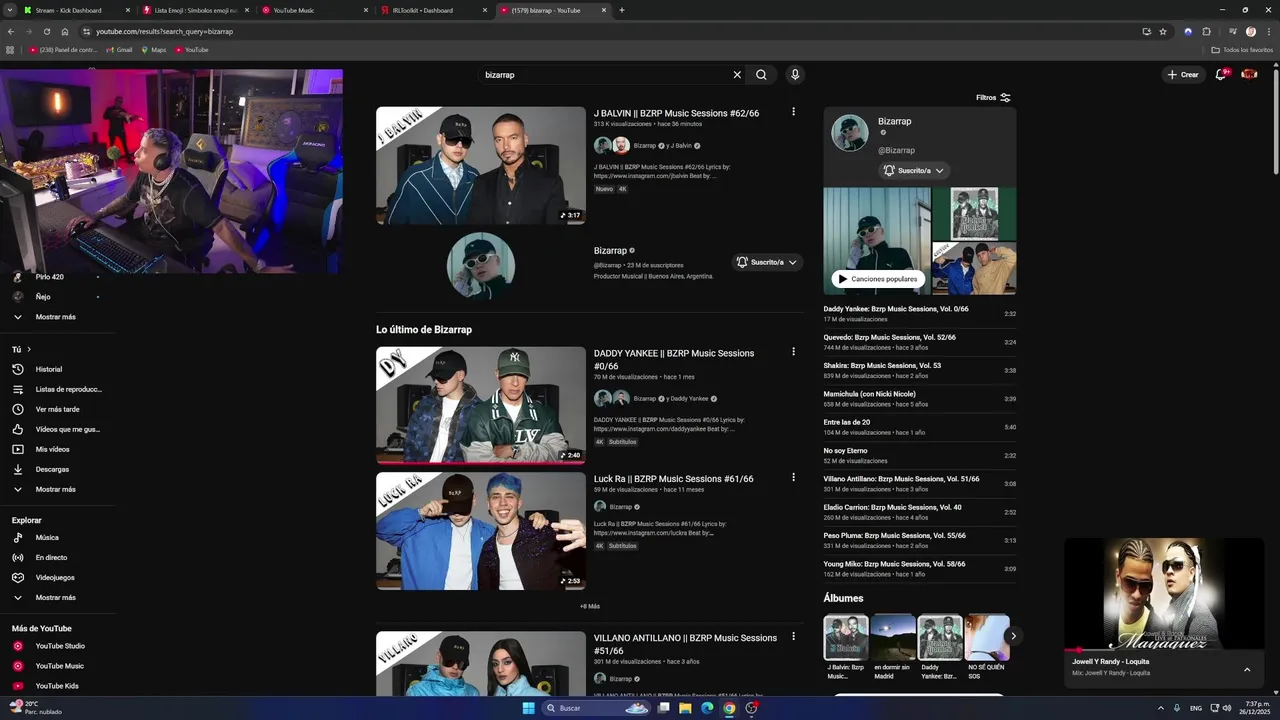The height and width of the screenshot is (720, 1280).
Task: Open Listas de reproducción in sidebar
Action: click(x=57, y=389)
